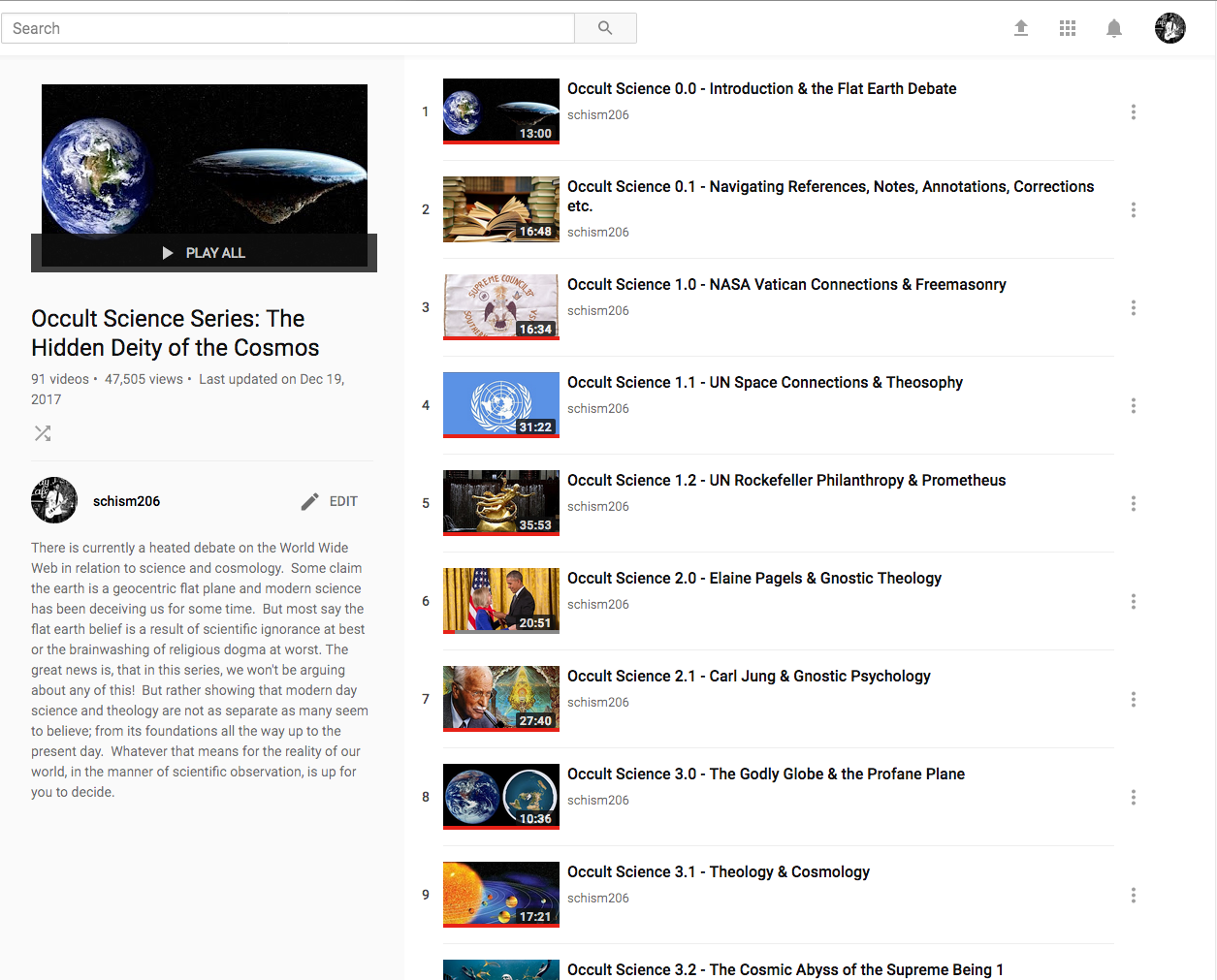Image resolution: width=1217 pixels, height=980 pixels.
Task: Open Occult Science 1.2 Rockefeller Philanthropy title
Action: pyautogui.click(x=786, y=481)
